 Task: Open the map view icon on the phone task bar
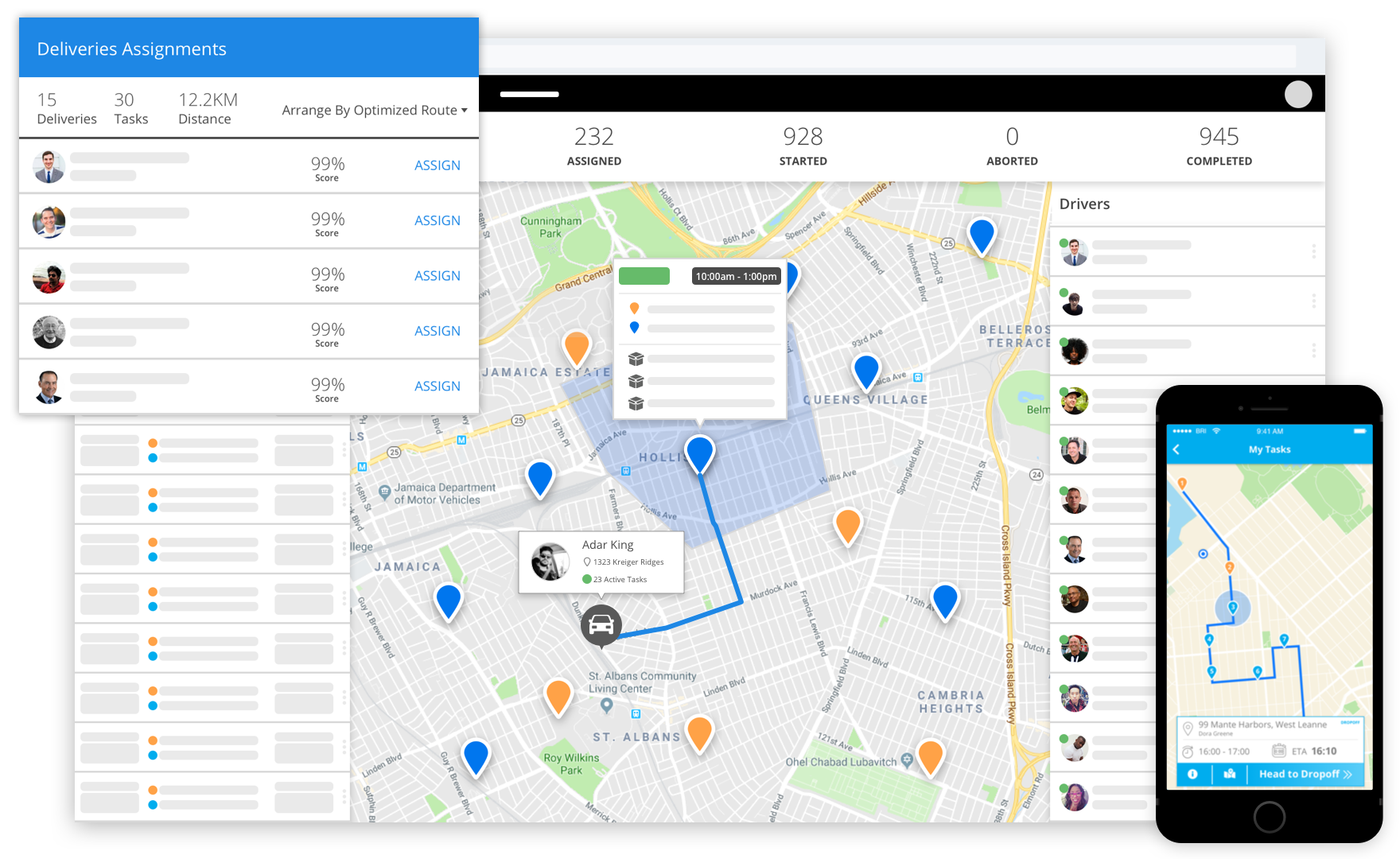click(1230, 774)
